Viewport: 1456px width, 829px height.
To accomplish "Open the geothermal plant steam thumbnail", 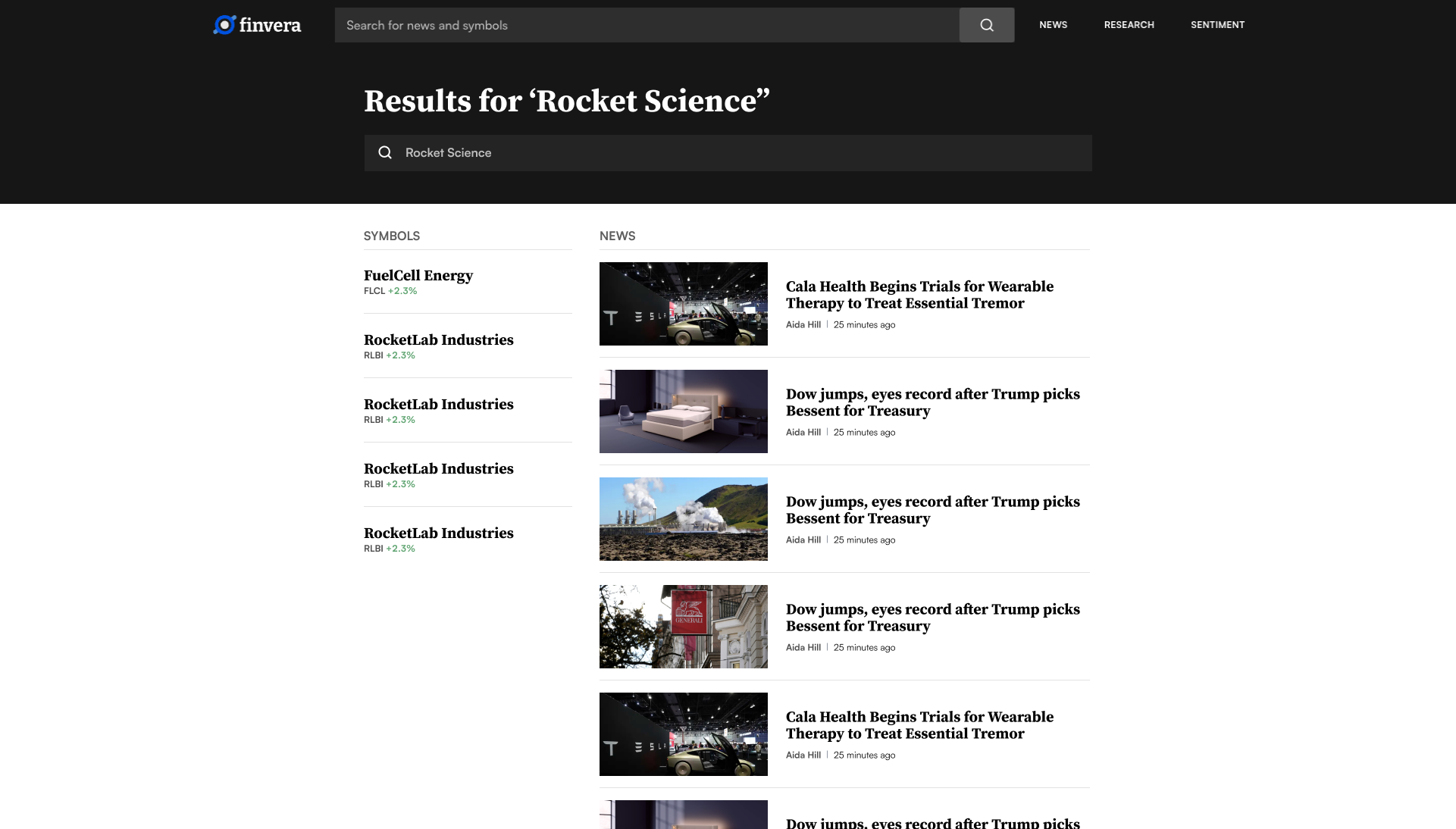I will 683,519.
